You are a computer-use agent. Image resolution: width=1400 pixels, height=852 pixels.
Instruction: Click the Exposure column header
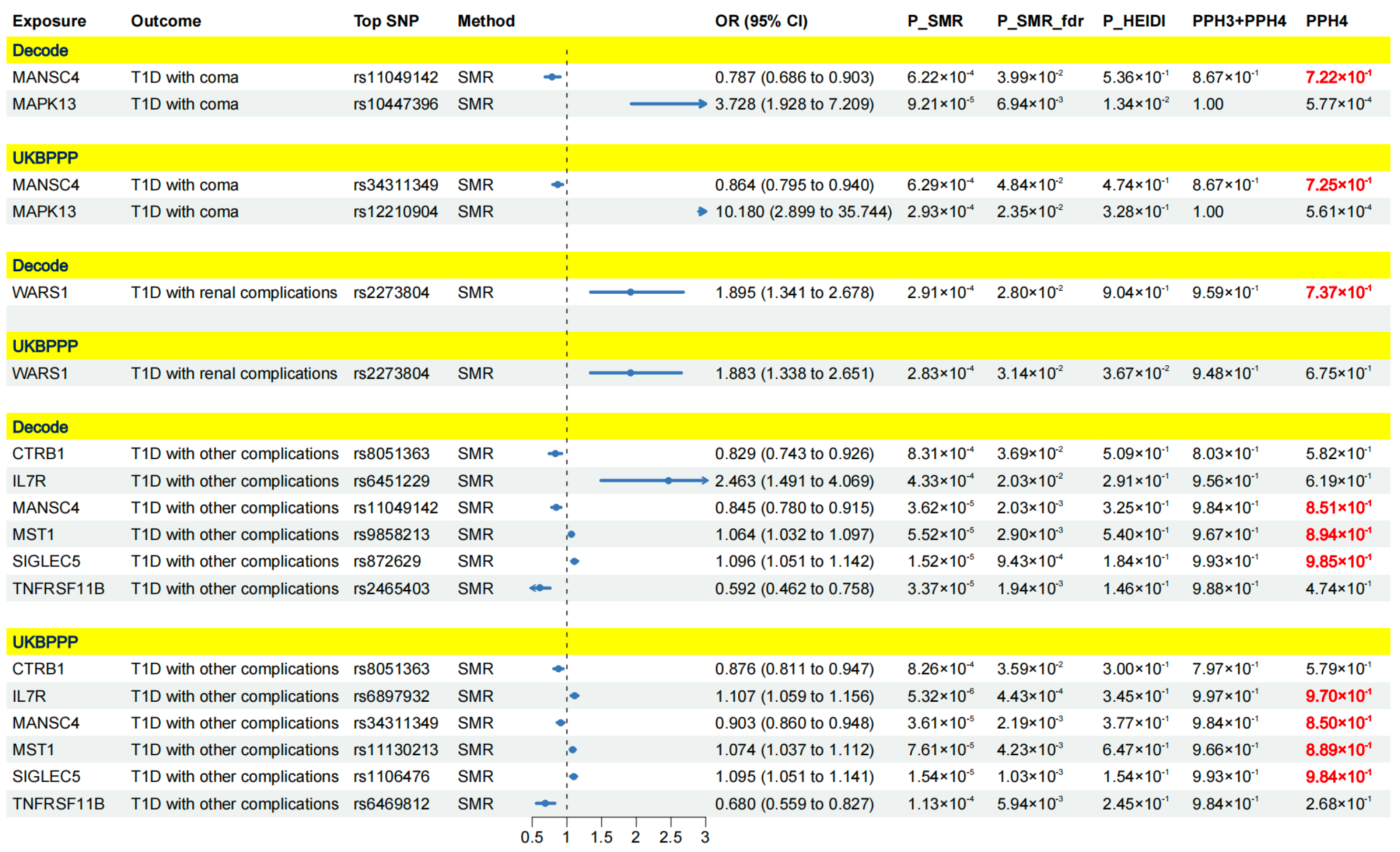49,21
